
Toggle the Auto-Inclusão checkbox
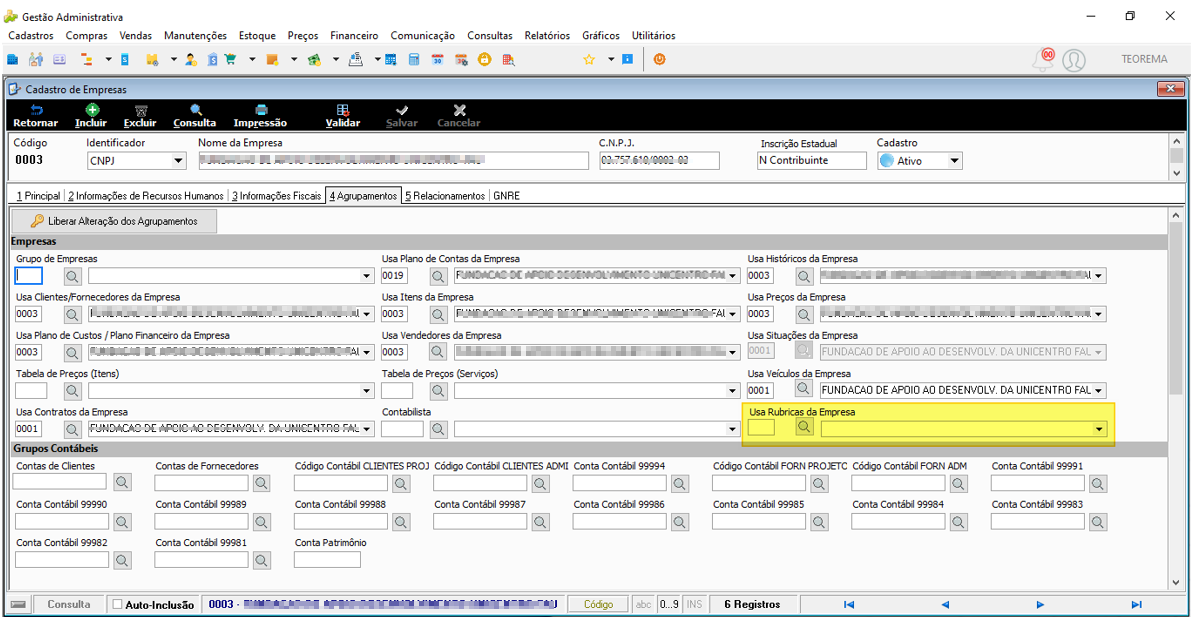click(117, 605)
